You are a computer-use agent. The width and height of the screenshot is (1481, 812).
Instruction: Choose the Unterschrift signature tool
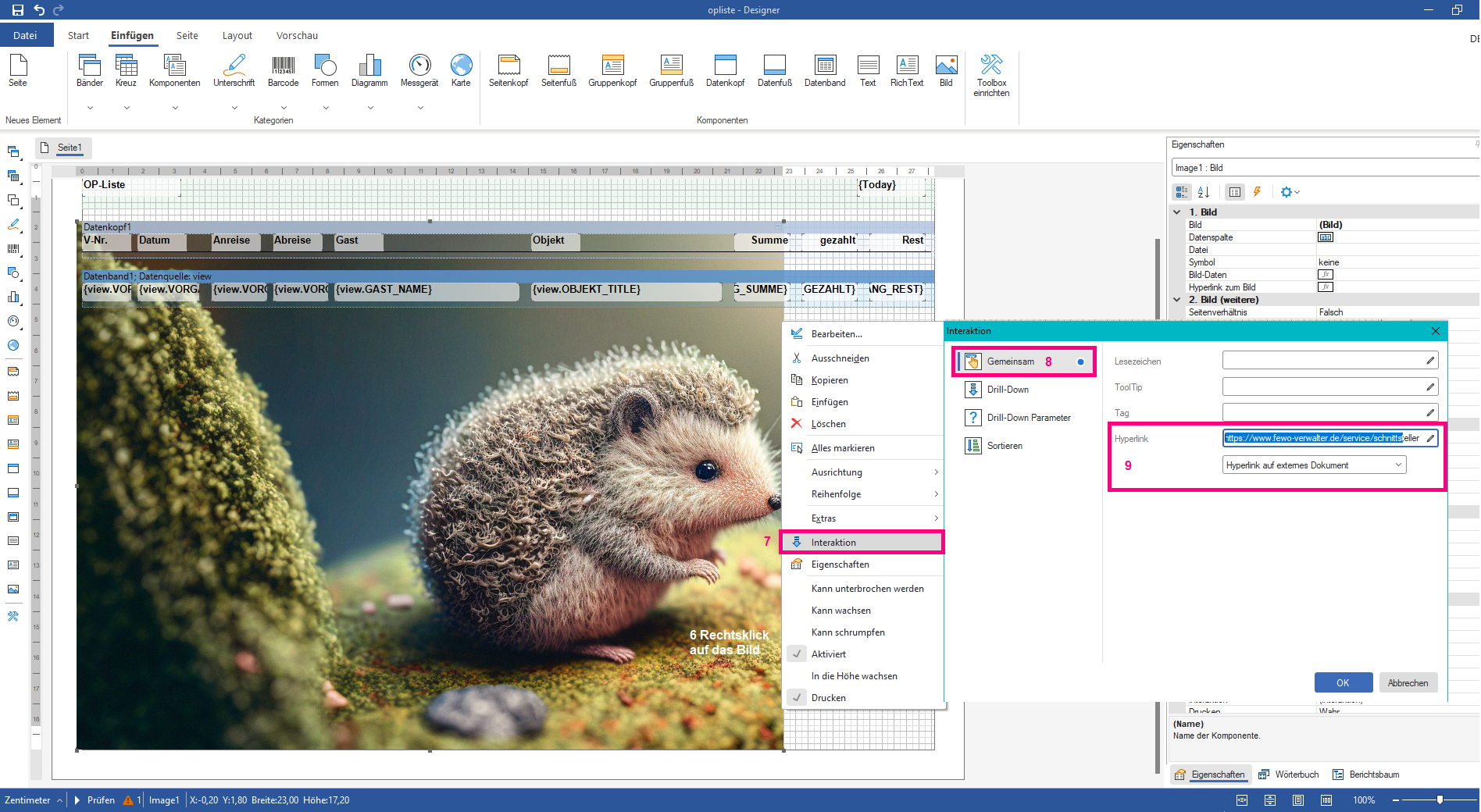(234, 71)
